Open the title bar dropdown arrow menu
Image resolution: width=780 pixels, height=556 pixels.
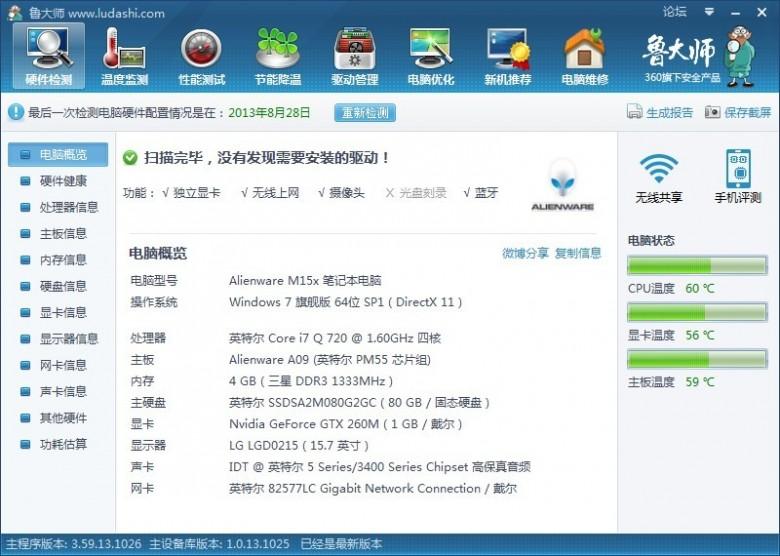709,13
